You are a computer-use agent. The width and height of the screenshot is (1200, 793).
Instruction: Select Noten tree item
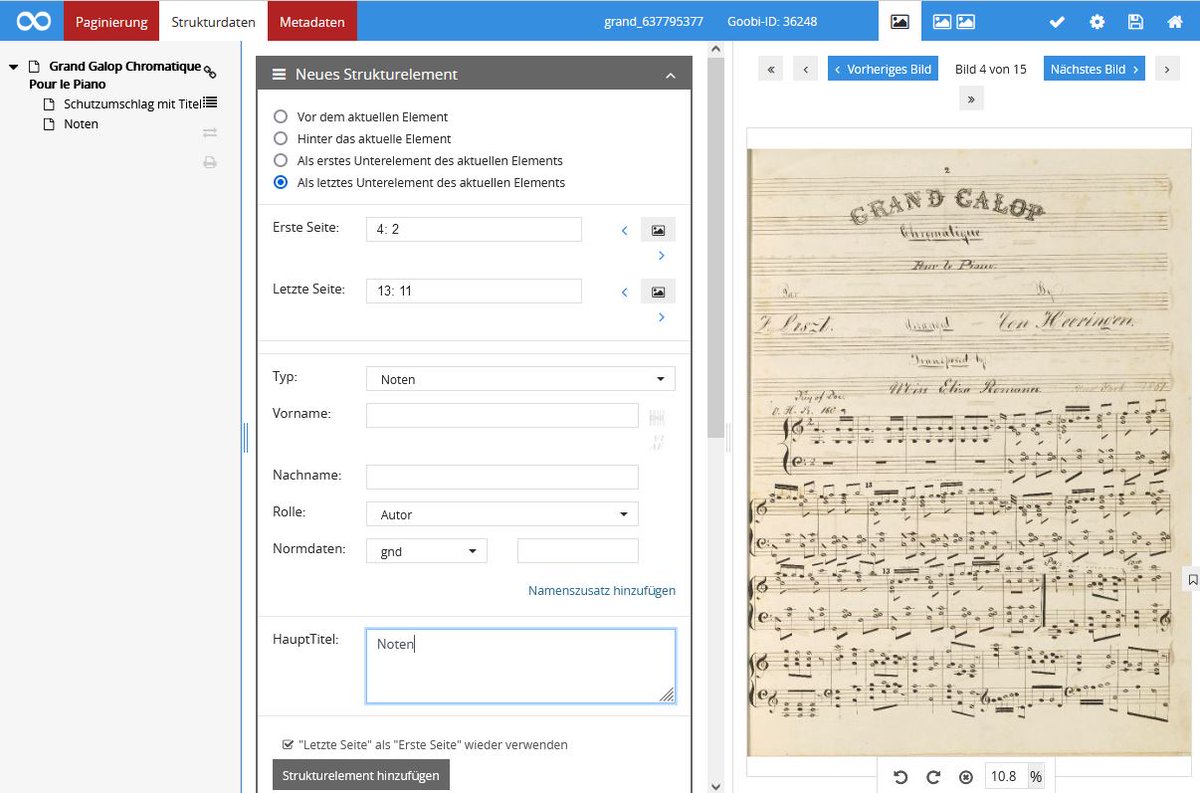(81, 124)
